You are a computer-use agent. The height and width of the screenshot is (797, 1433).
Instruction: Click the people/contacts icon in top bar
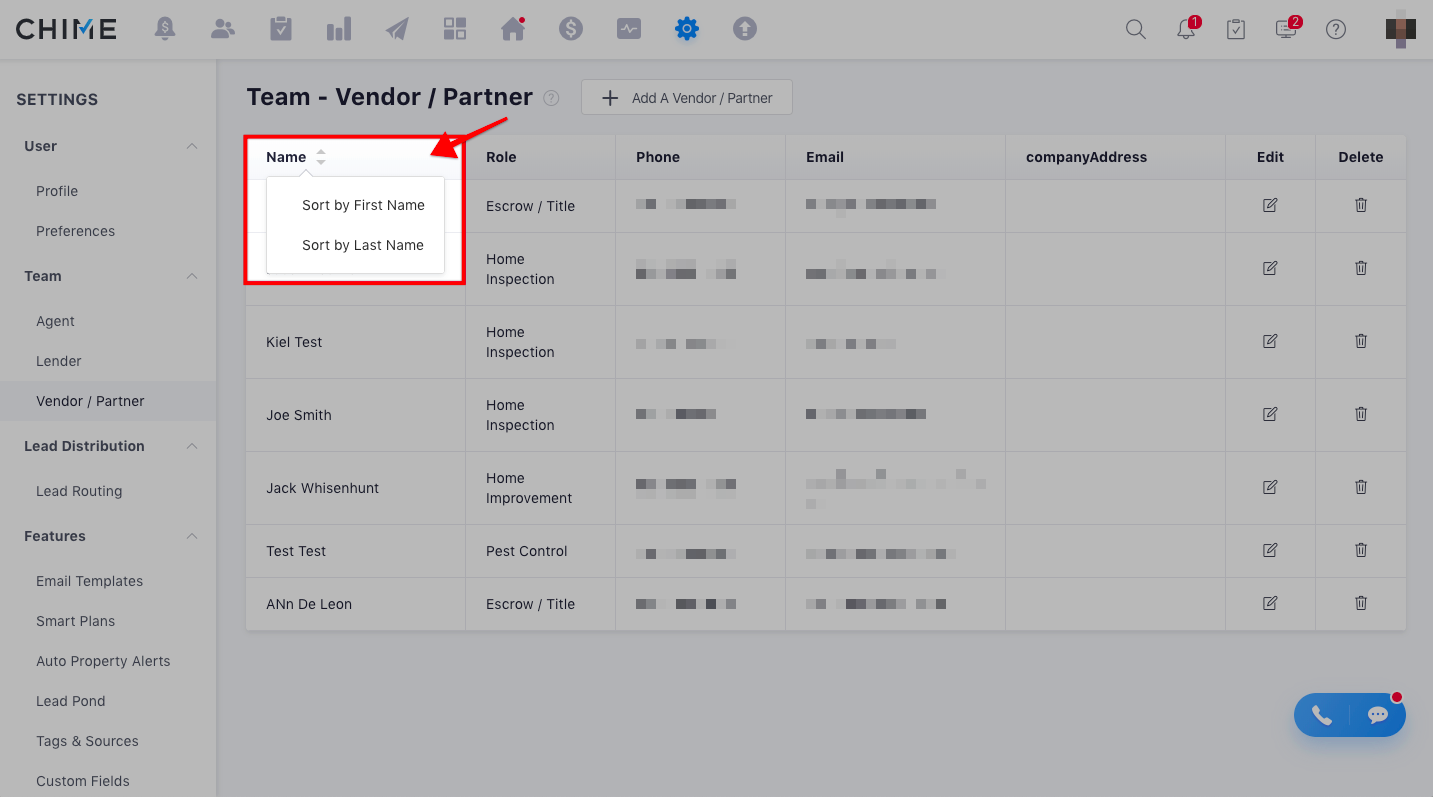click(x=223, y=29)
